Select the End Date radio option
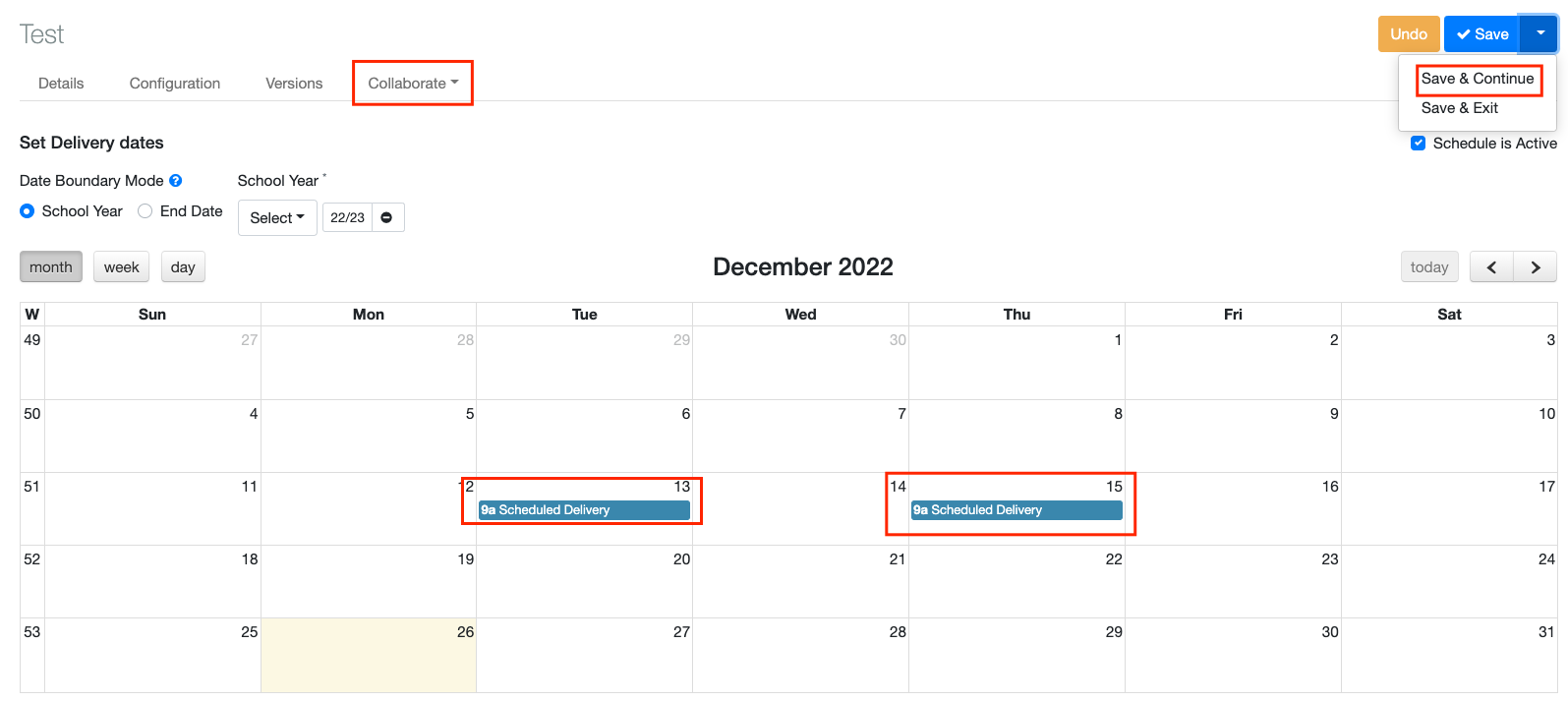The height and width of the screenshot is (703, 1568). tap(145, 211)
